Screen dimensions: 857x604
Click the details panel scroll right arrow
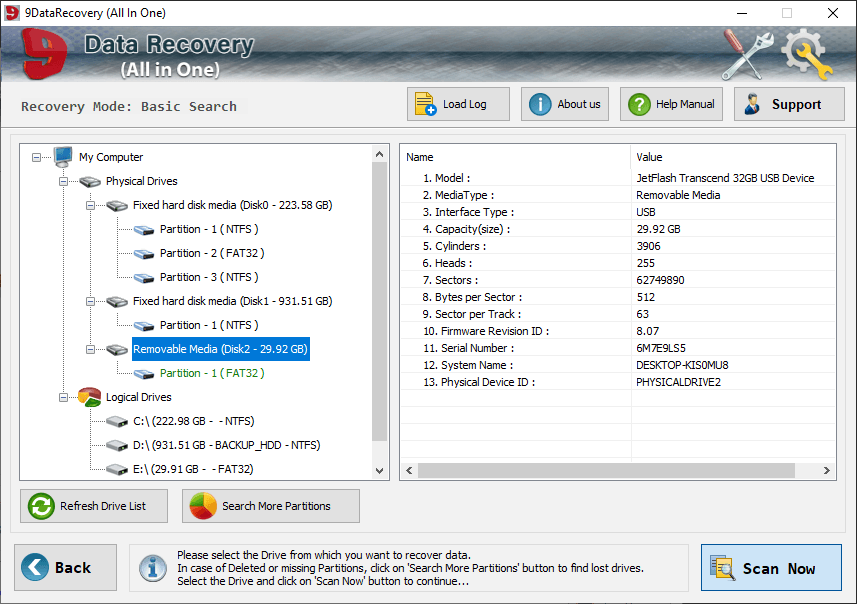tap(826, 470)
